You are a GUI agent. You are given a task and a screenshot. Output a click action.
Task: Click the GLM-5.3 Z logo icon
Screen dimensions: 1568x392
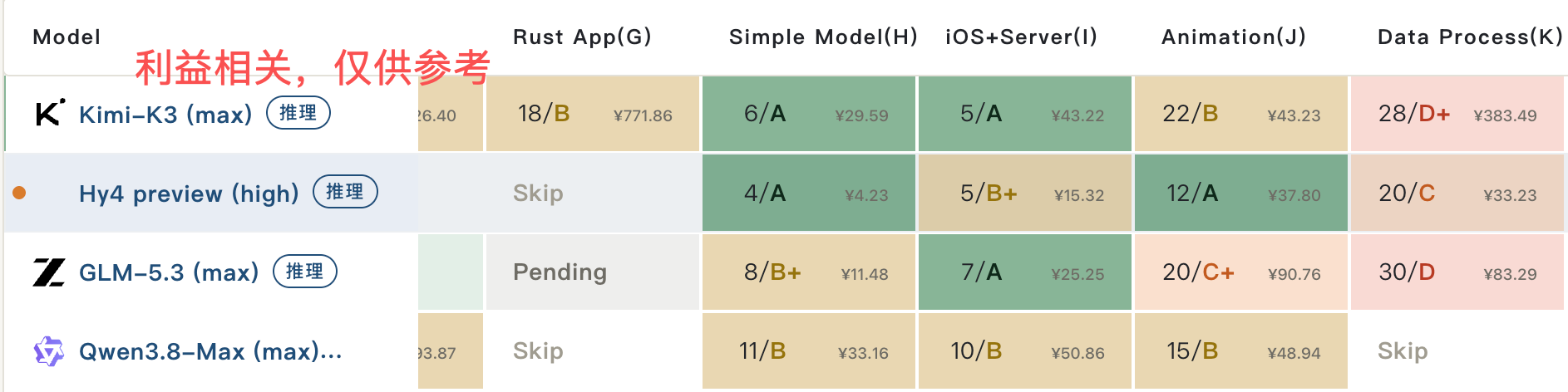point(49,272)
